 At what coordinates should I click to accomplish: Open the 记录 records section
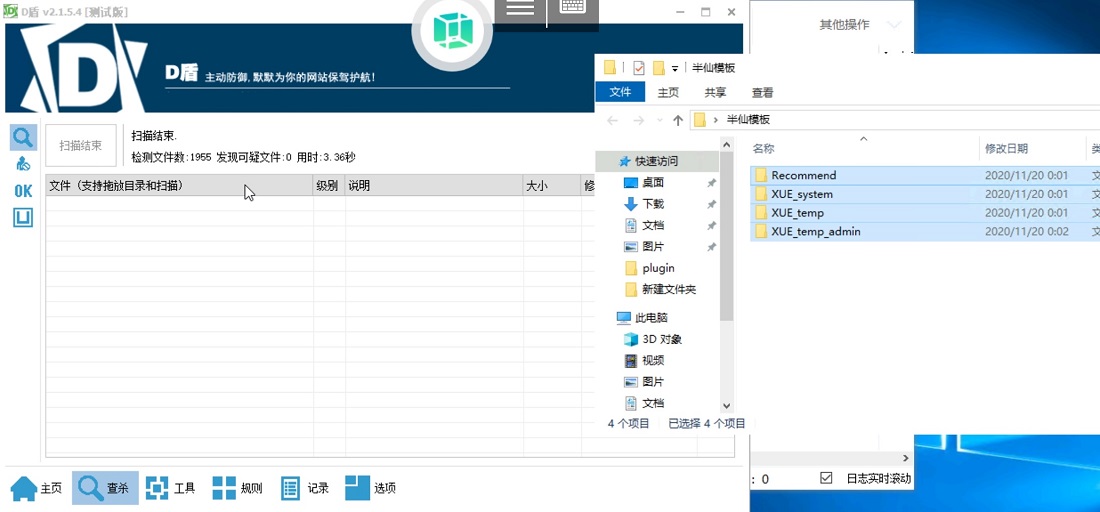(x=305, y=488)
